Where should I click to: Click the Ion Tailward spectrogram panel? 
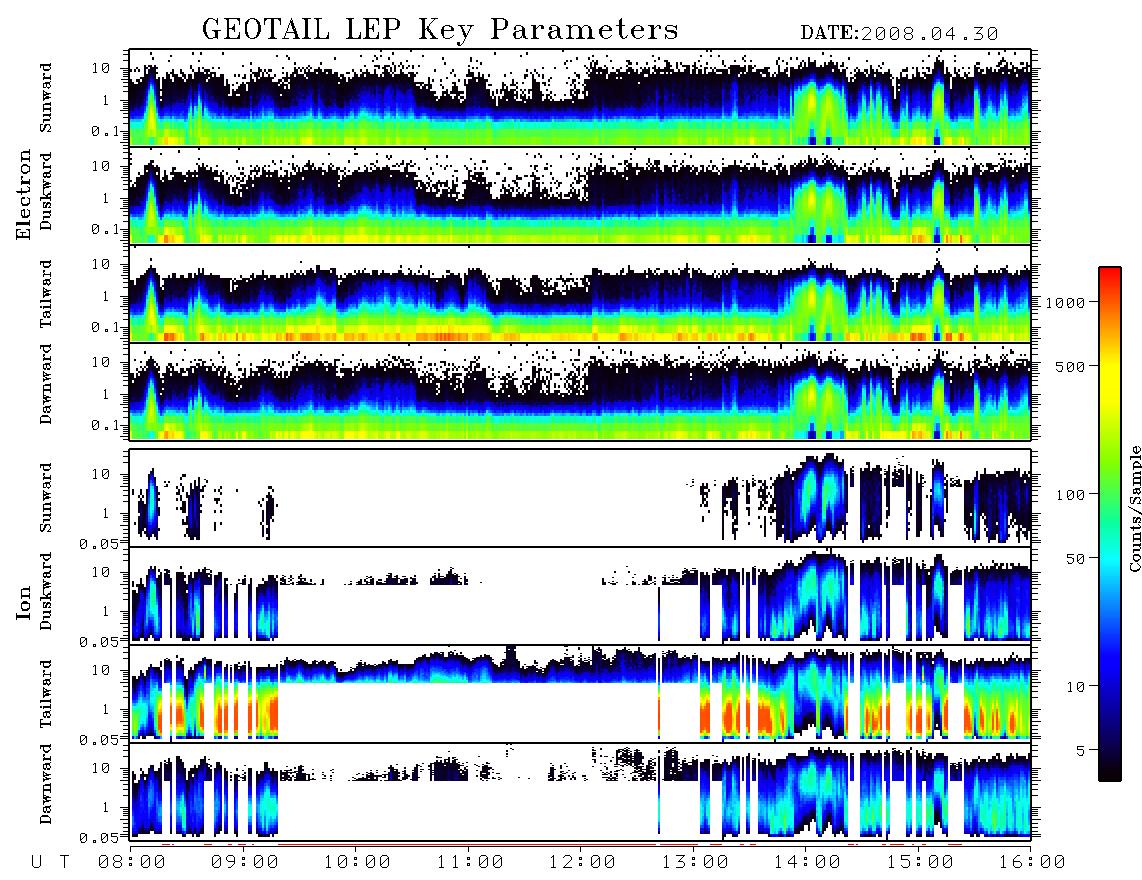580,694
